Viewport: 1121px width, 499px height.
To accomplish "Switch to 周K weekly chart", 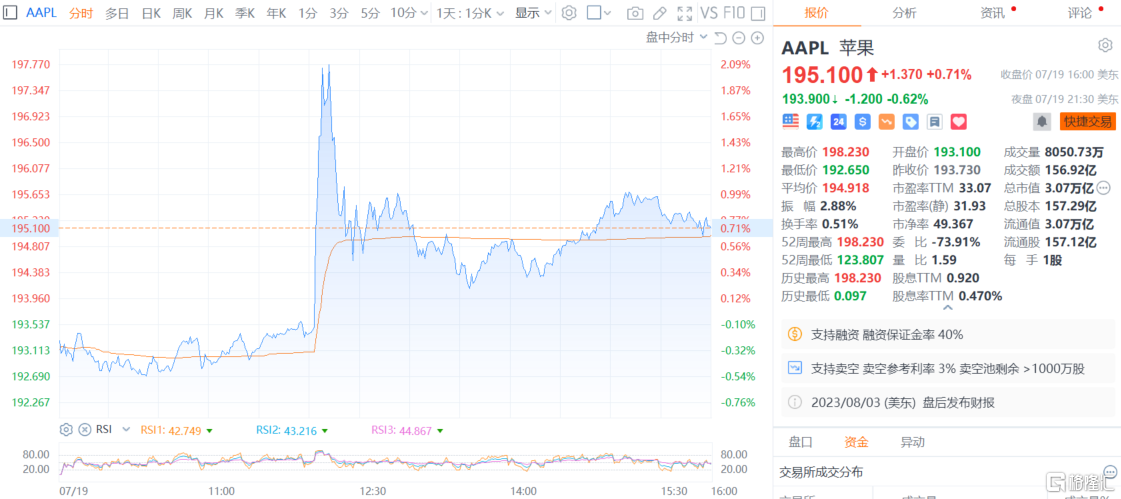I will point(182,13).
